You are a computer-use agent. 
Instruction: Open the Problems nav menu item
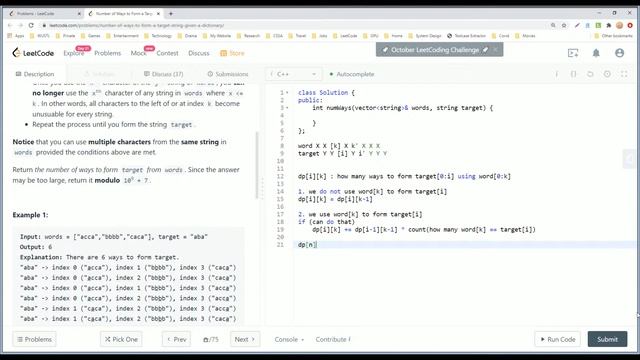click(108, 53)
